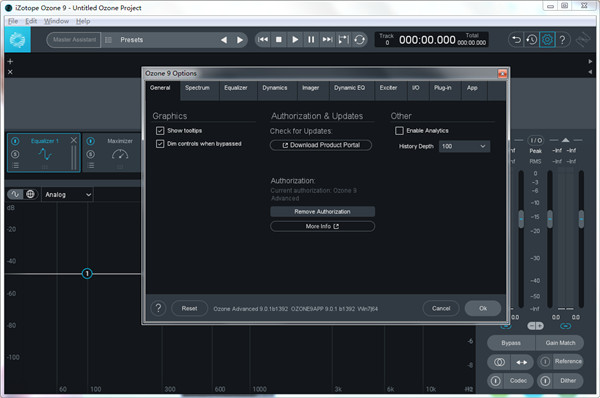Screen dimensions: 600x398
Task: Select the Equalizer 1 curve icon
Action: coord(45,154)
